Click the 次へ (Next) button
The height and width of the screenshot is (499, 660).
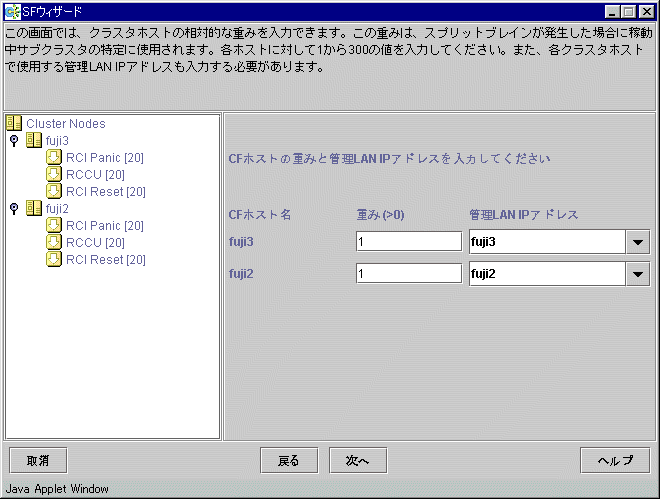358,461
